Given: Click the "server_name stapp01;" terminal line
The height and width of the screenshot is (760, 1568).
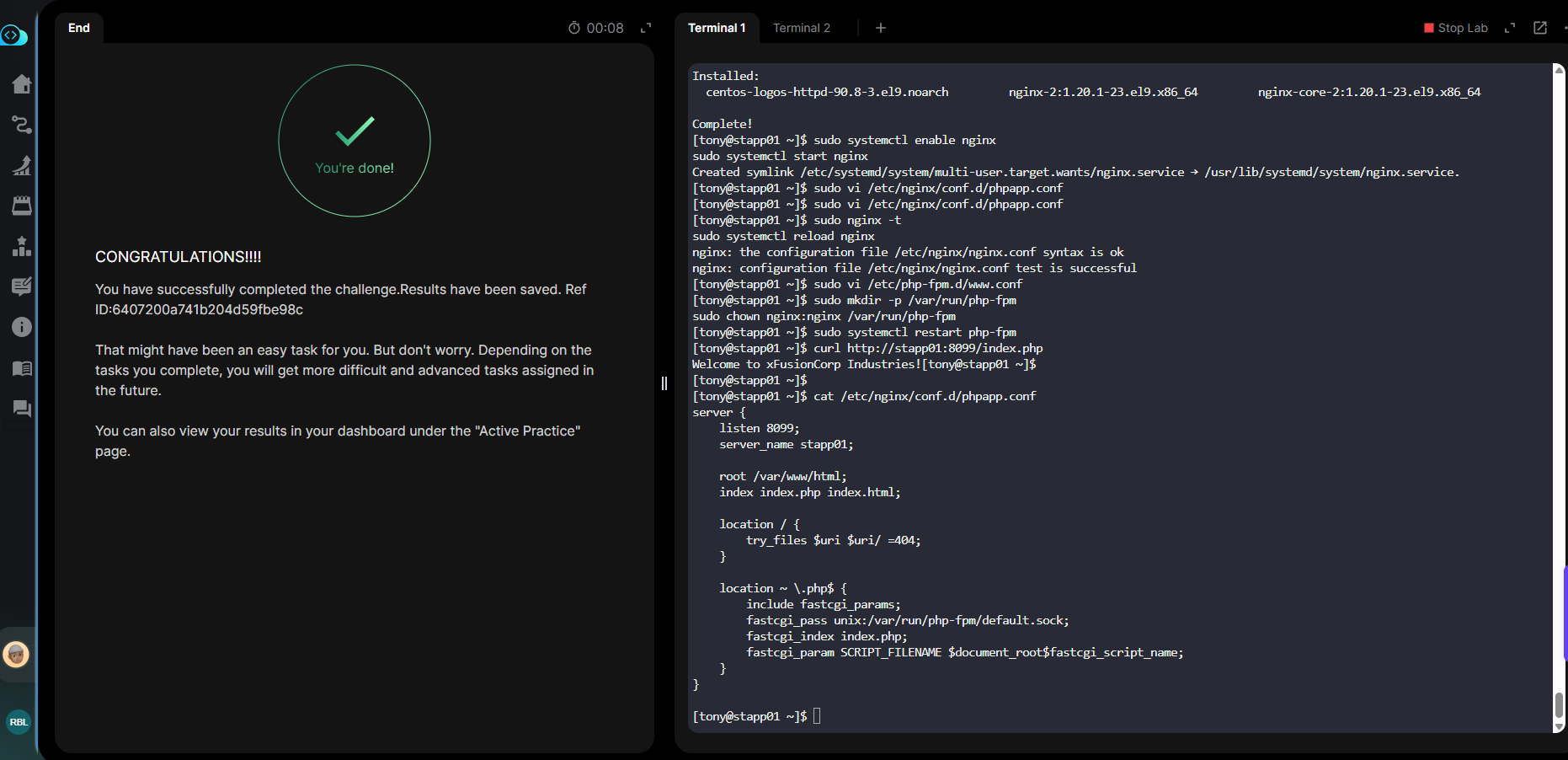Looking at the screenshot, I should [787, 444].
